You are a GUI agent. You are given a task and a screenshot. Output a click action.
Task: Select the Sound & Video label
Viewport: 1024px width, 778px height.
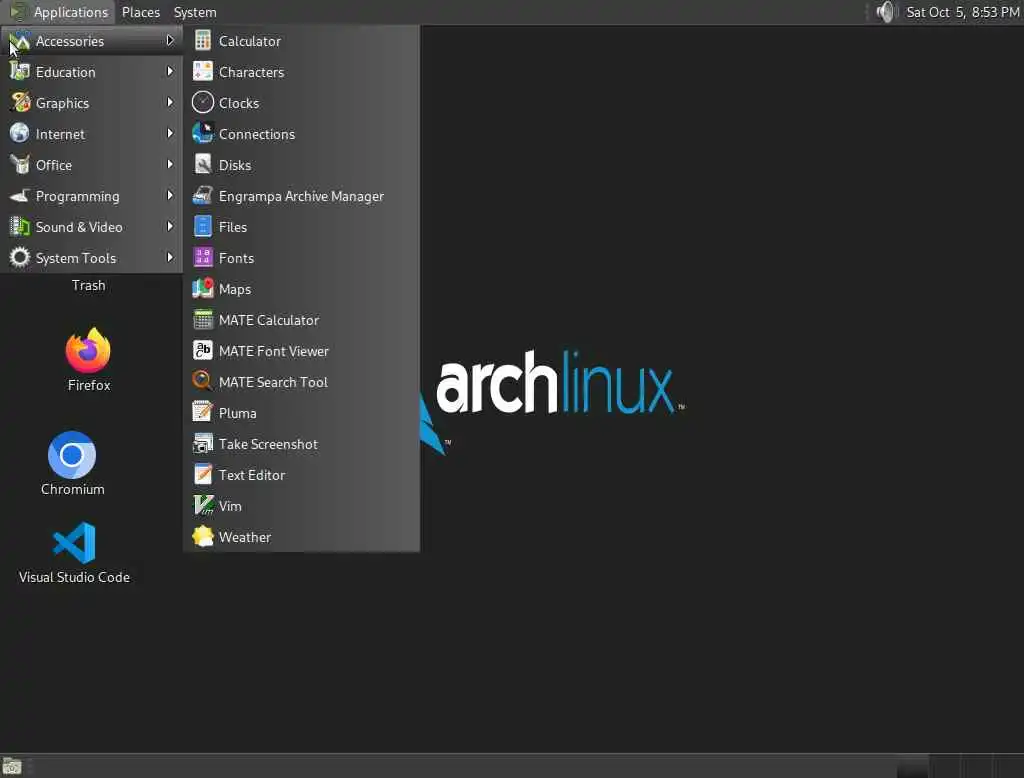click(x=78, y=227)
